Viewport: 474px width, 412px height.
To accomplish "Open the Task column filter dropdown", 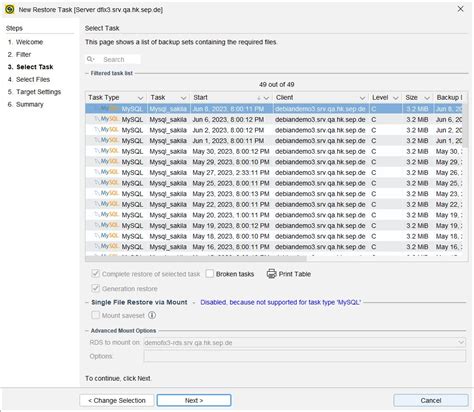I will pos(183,98).
